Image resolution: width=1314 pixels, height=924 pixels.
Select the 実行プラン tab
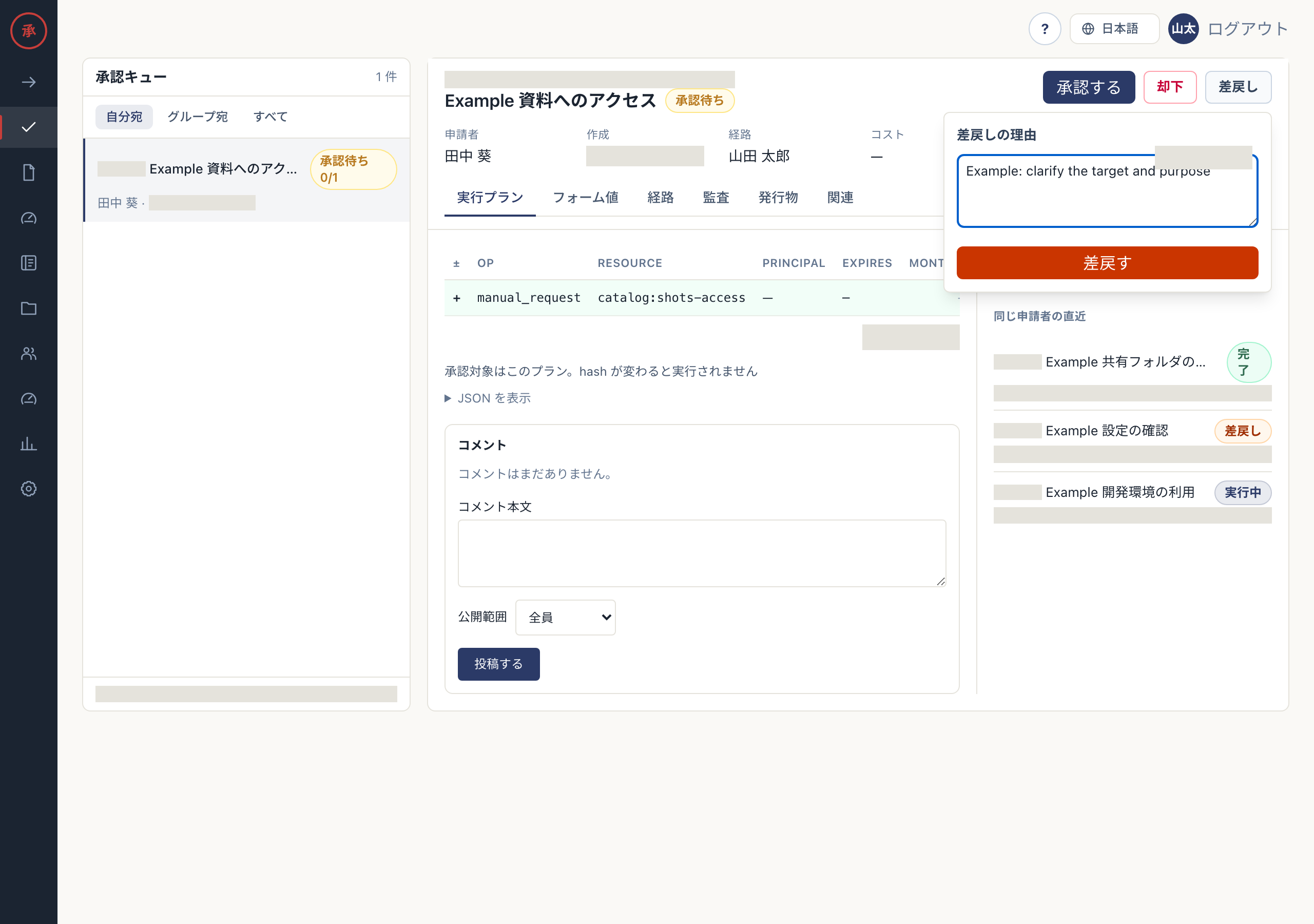point(490,198)
